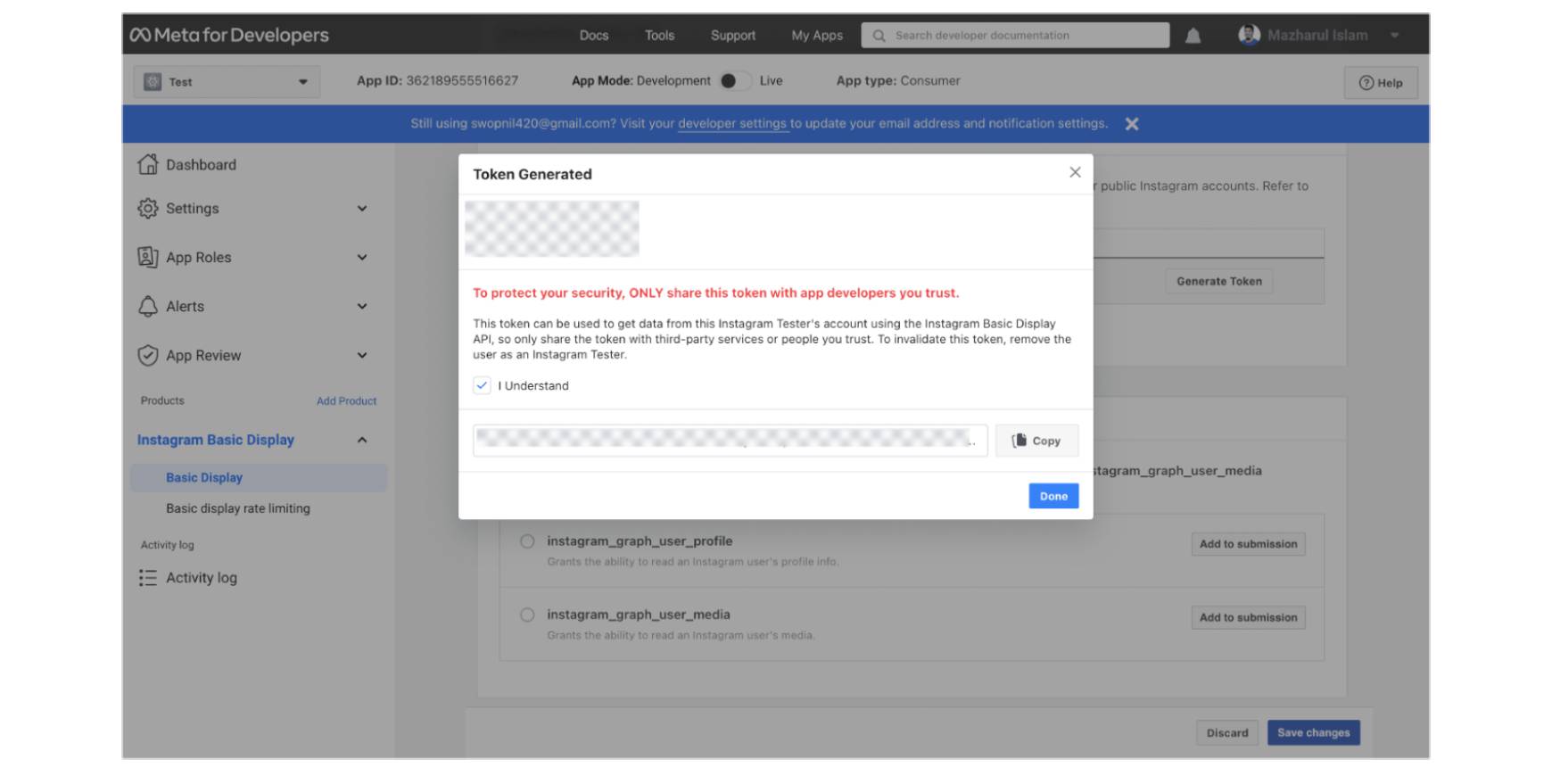Open the user account dropdown arrow
This screenshot has width=1552, height=784.
[x=1394, y=36]
